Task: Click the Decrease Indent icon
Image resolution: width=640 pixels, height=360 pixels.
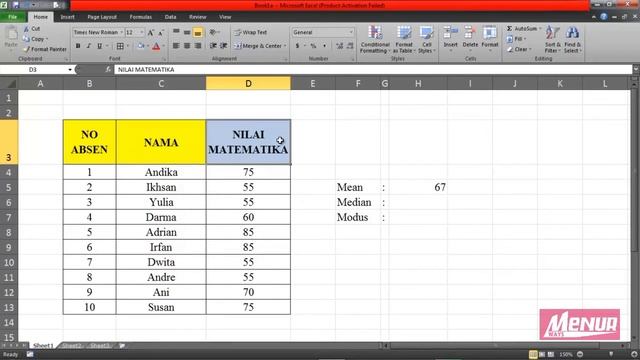Action: pos(213,46)
